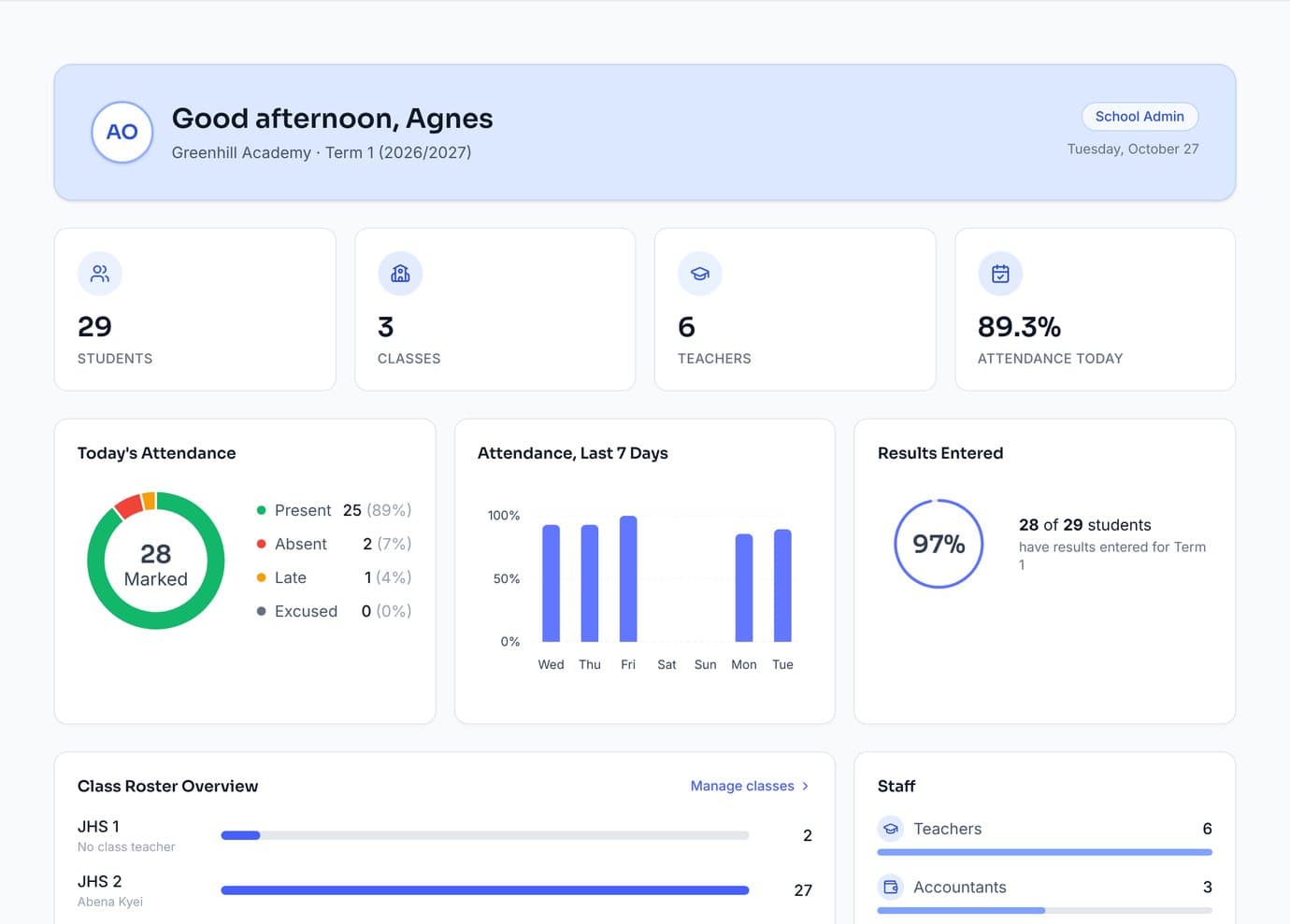
Task: Click the Fri bar in attendance chart
Action: pyautogui.click(x=628, y=578)
